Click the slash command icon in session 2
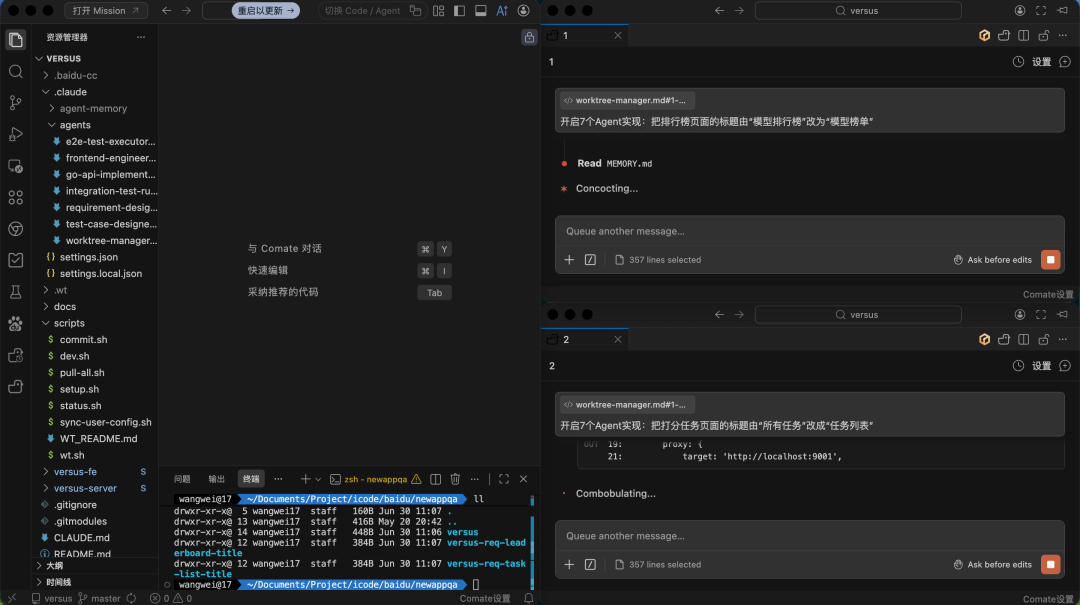1080x605 pixels. pyautogui.click(x=590, y=564)
